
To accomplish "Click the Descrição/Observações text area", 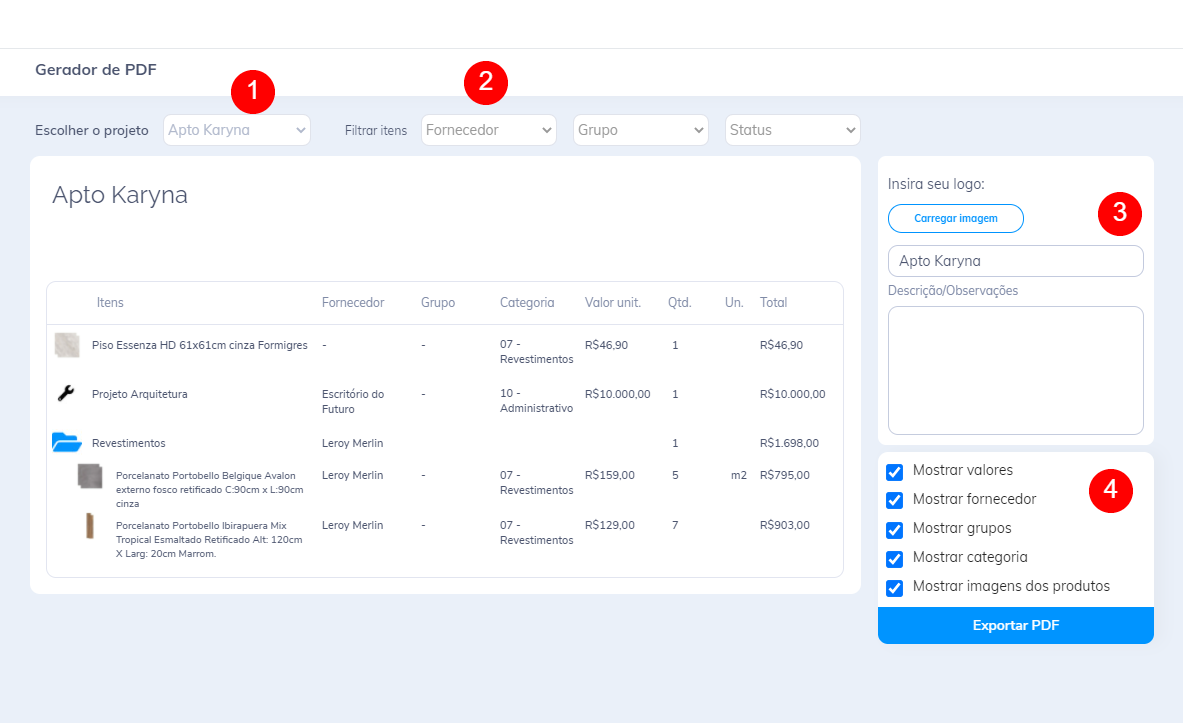I will pyautogui.click(x=1016, y=371).
